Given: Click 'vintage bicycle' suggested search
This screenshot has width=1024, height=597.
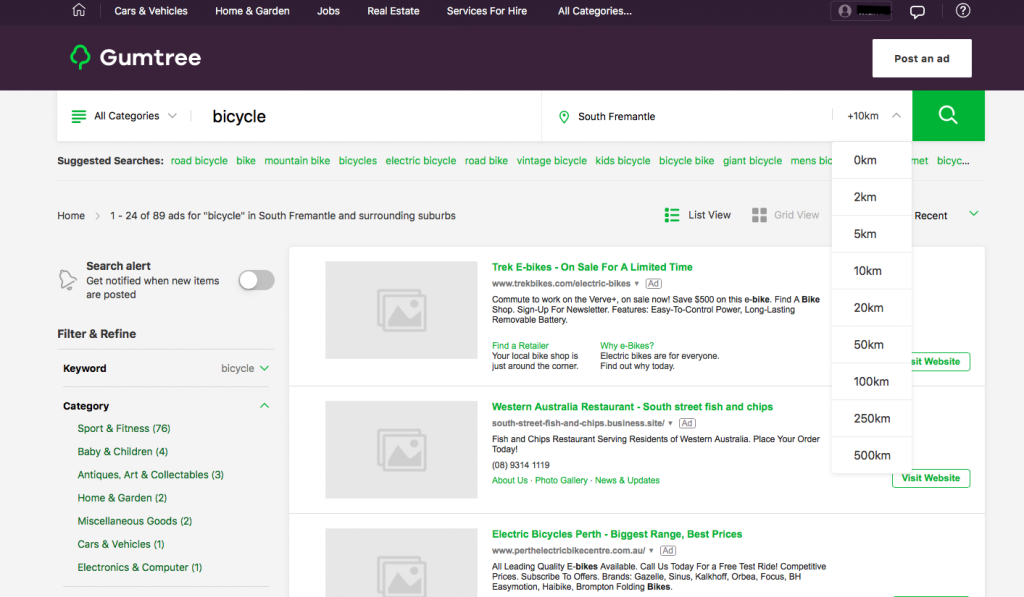Looking at the screenshot, I should pyautogui.click(x=551, y=161).
